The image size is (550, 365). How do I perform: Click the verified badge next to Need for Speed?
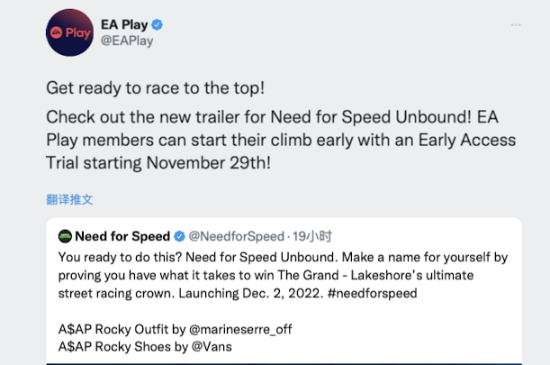pos(179,236)
